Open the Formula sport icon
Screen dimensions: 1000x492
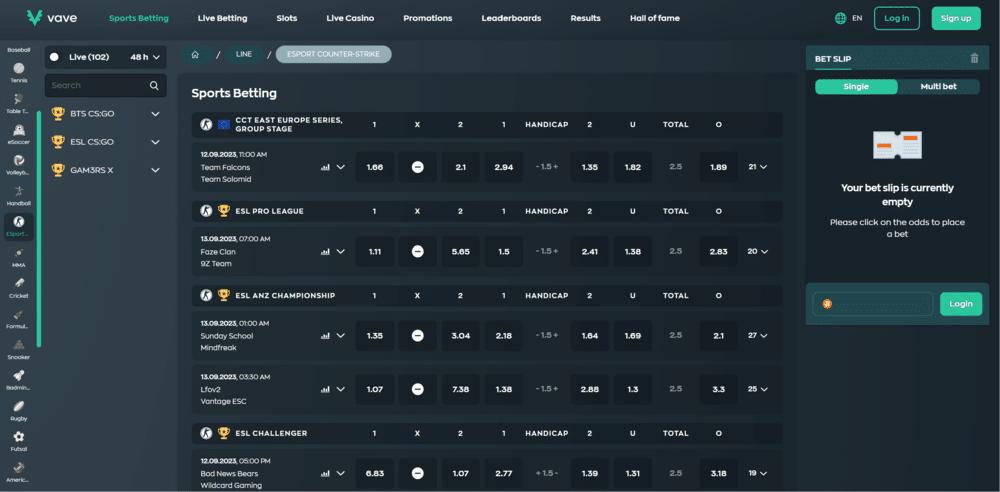coord(18,314)
